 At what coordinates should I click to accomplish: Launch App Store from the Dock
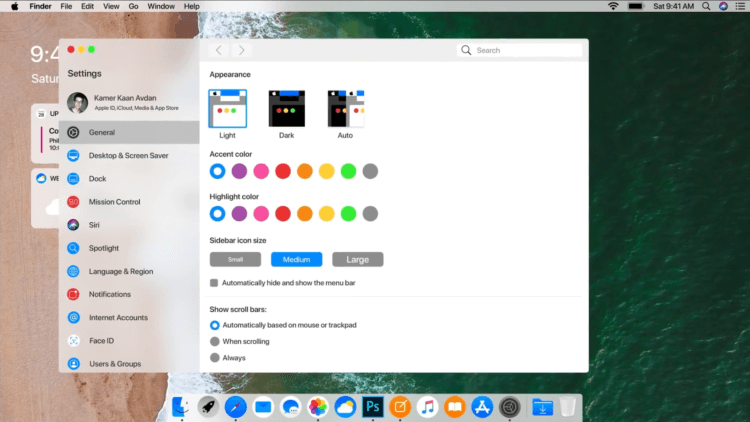coord(482,407)
